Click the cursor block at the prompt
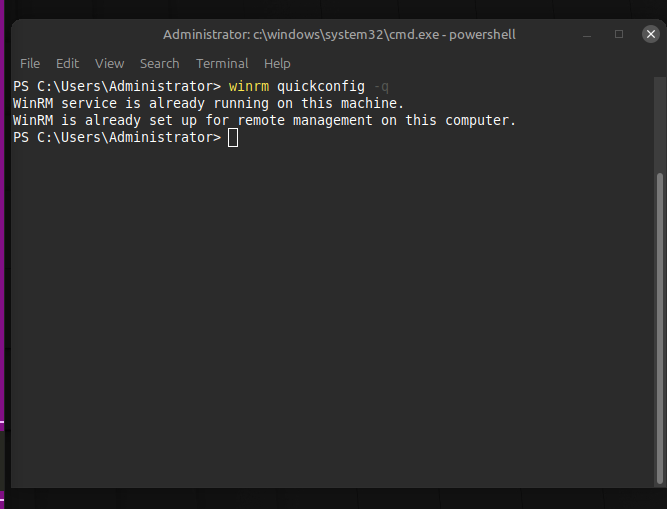The height and width of the screenshot is (509, 667). coord(233,137)
